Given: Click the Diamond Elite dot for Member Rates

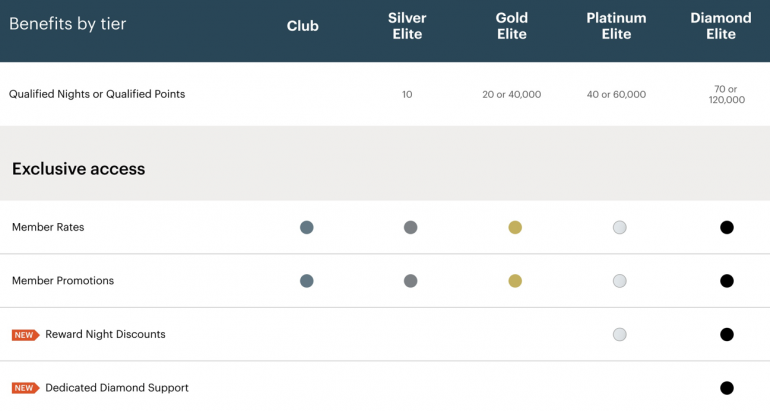Looking at the screenshot, I should click(x=727, y=227).
